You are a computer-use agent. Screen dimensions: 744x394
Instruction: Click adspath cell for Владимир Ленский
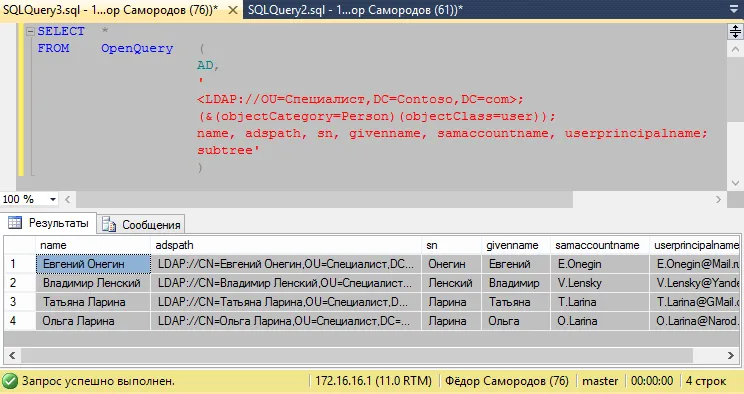(286, 283)
